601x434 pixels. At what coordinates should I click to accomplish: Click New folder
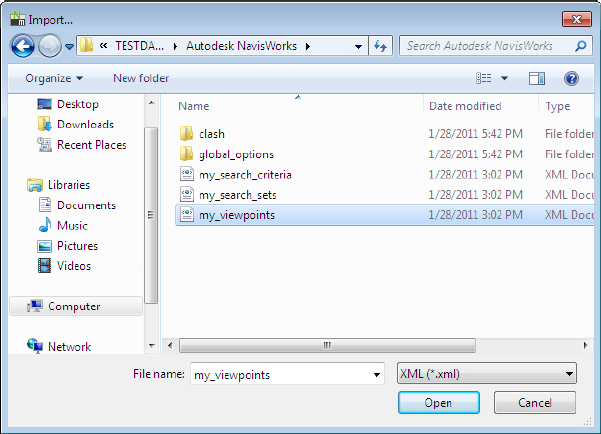tap(141, 78)
